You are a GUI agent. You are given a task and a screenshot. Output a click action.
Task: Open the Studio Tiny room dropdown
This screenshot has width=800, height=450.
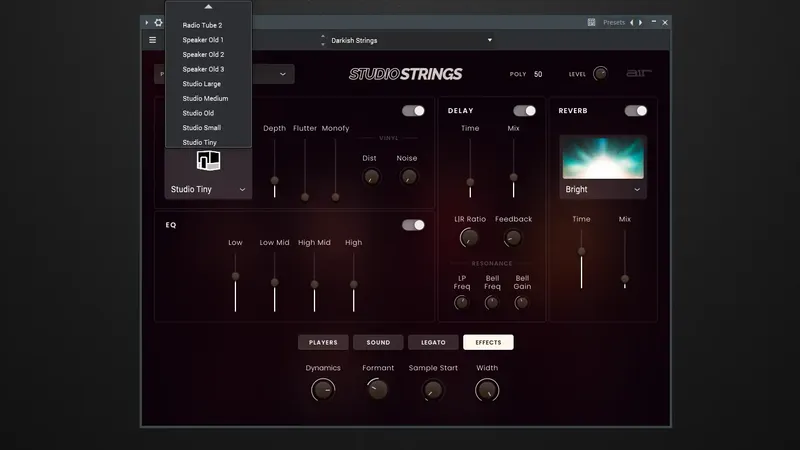208,189
